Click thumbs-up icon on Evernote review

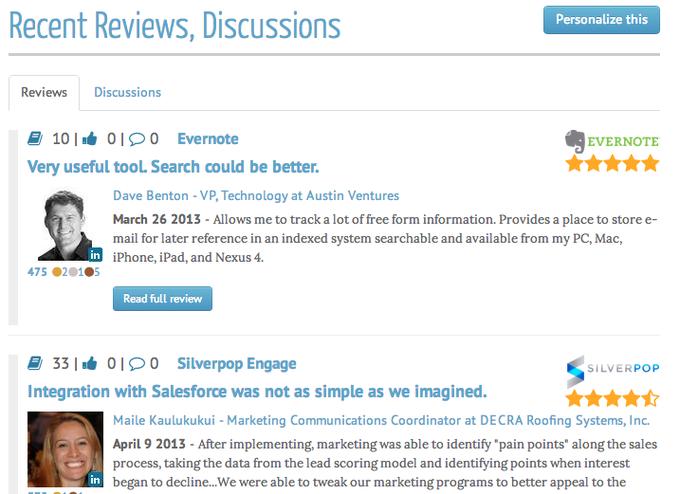[90, 139]
